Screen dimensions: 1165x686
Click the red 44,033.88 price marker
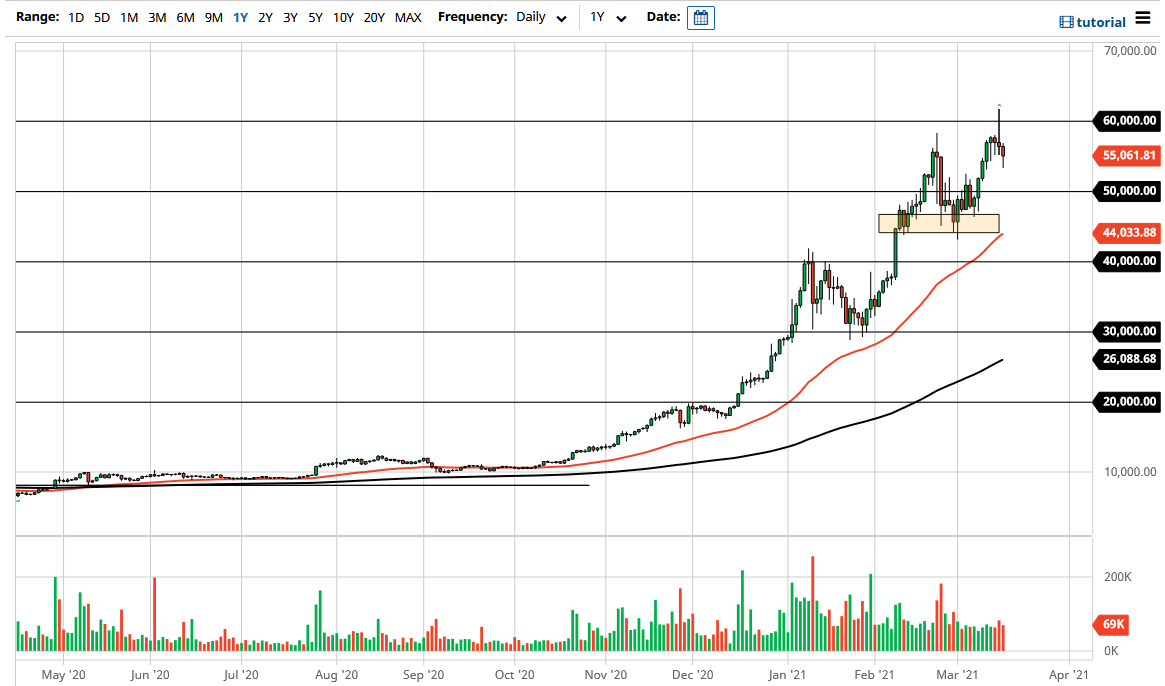point(1125,232)
